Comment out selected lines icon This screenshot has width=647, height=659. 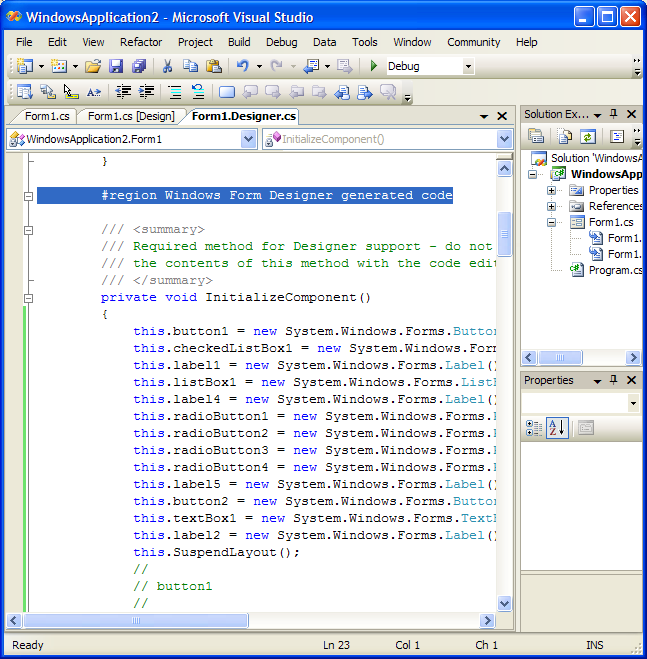tap(174, 92)
